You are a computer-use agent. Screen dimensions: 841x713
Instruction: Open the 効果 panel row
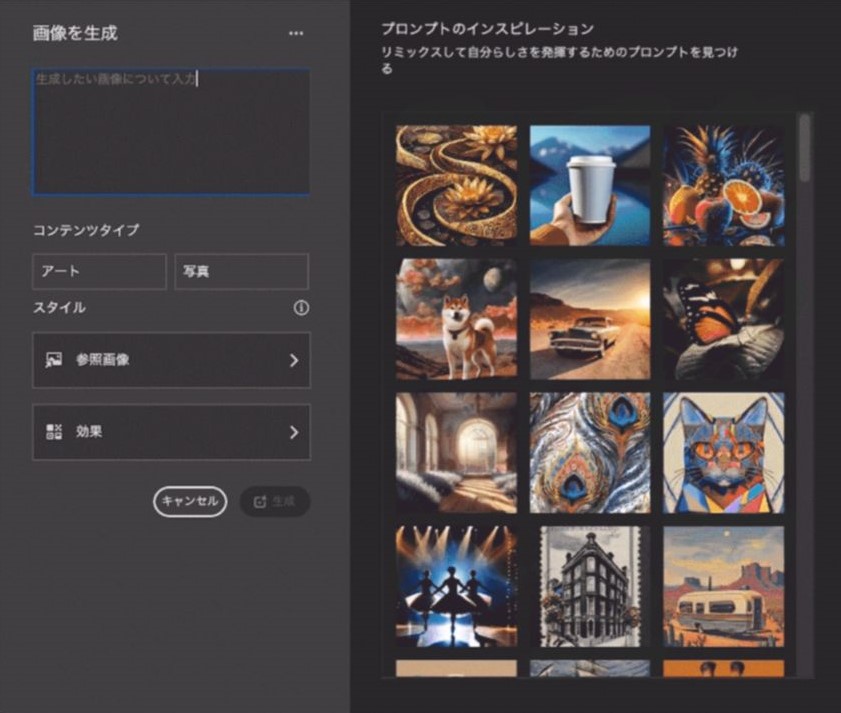(x=172, y=432)
